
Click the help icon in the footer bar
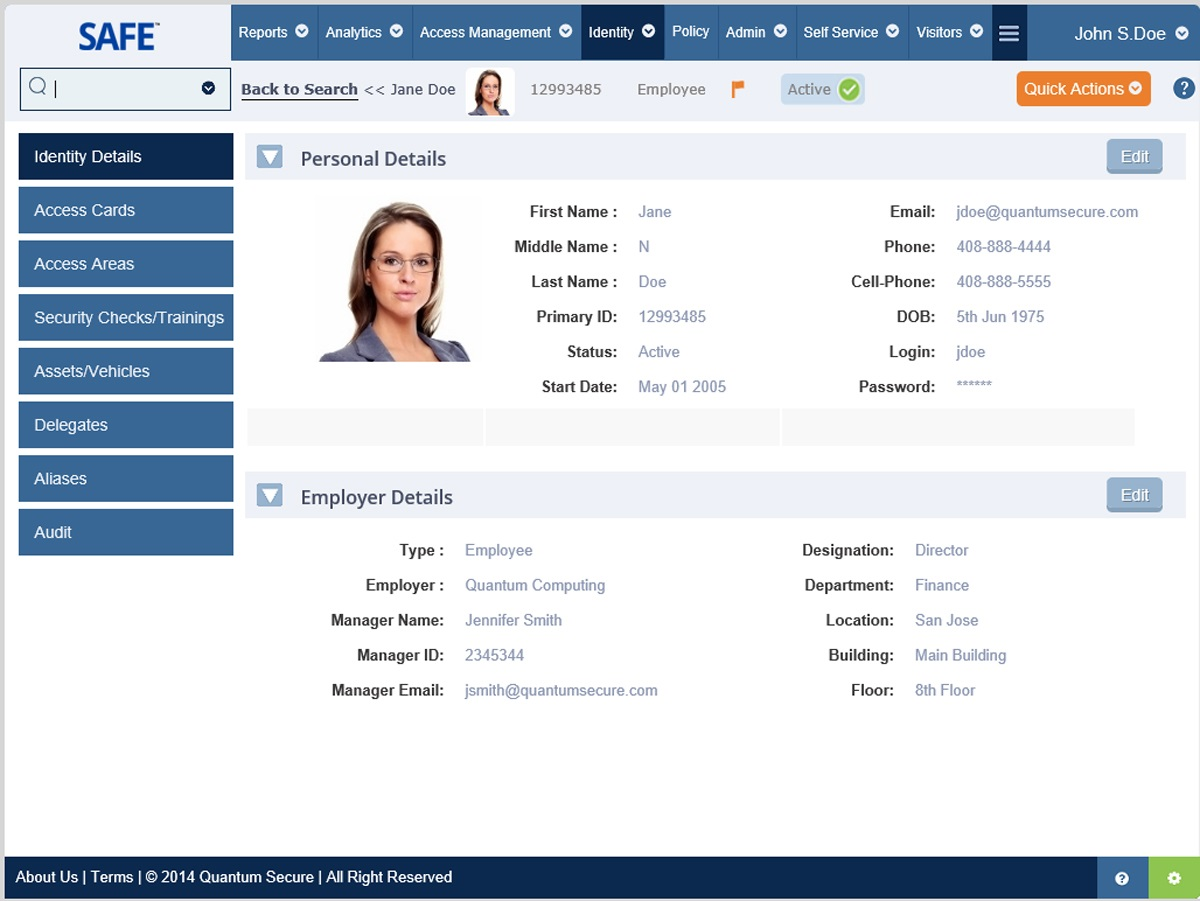point(1122,877)
